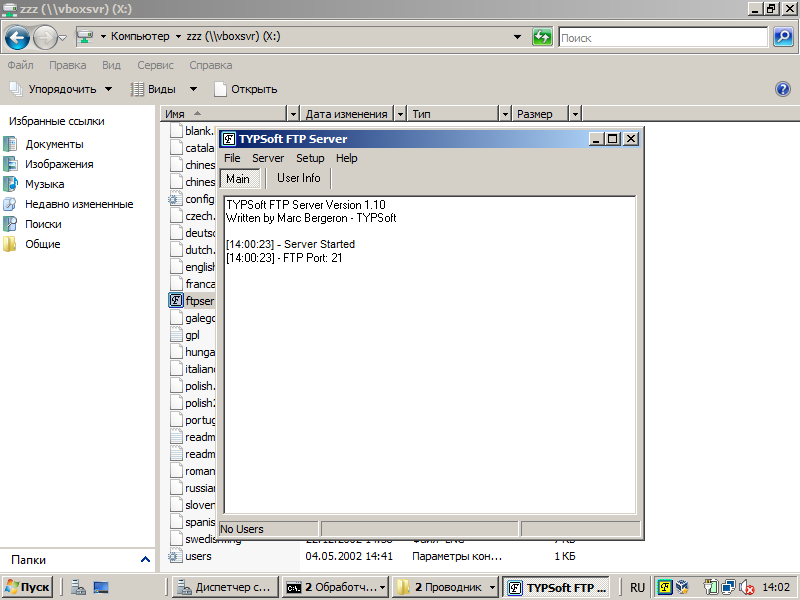Click the TYPSoft FTP Server title bar icon
800x600 pixels.
(229, 139)
